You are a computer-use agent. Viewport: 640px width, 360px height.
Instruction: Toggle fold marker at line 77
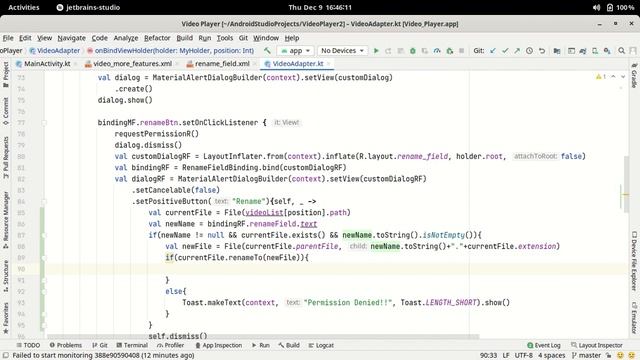(x=44, y=122)
